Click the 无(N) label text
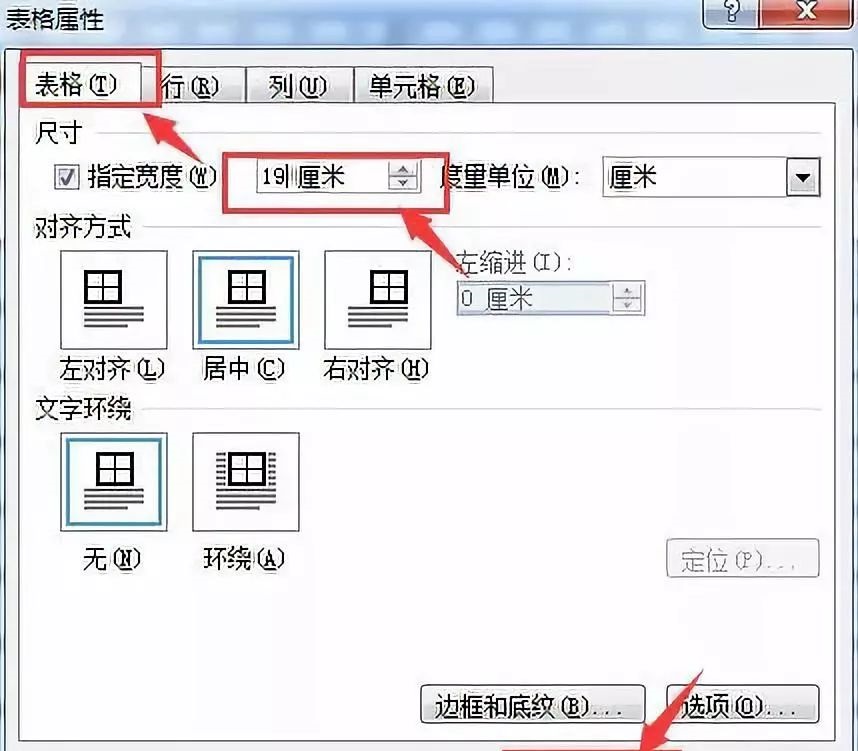858x751 pixels. [x=112, y=559]
